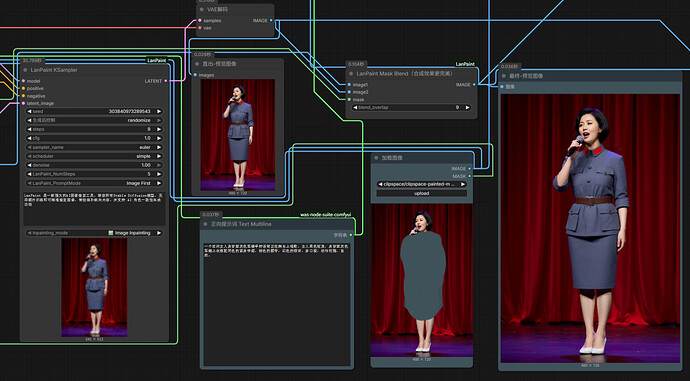Click the 342 × 512 size label under KSampler preview

(x=94, y=339)
